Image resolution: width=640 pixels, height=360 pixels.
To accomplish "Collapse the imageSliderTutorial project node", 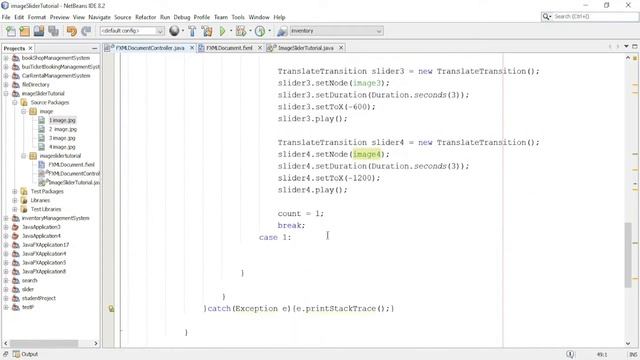I will [6, 93].
